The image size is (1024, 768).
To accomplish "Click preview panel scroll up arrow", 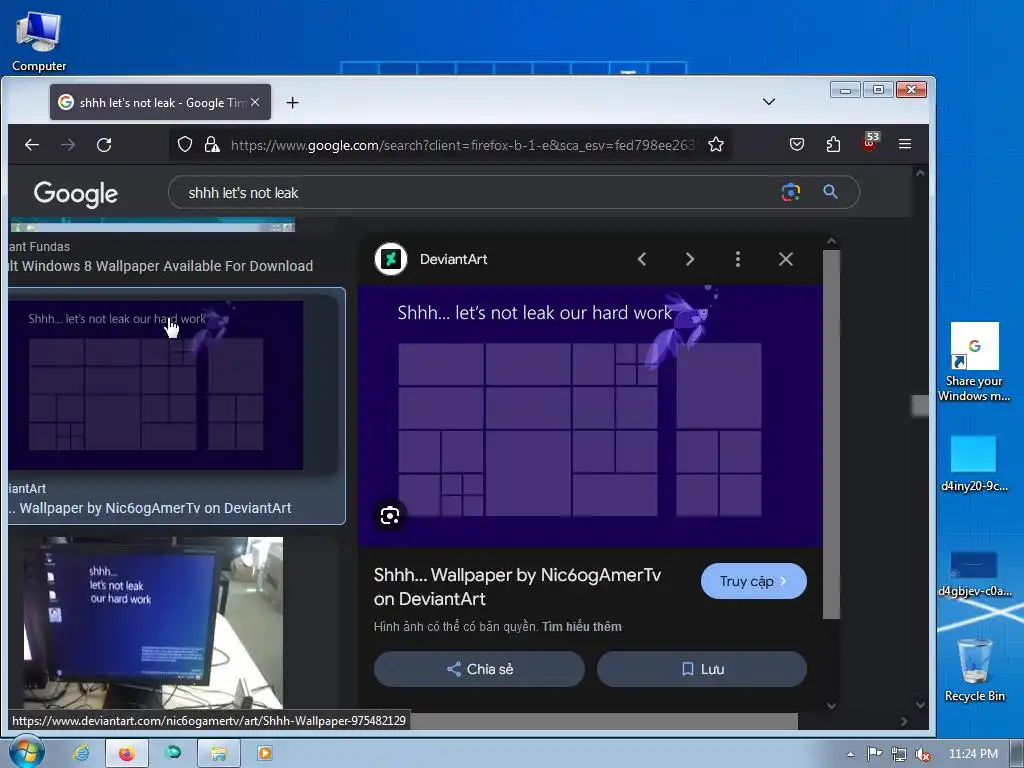I will pyautogui.click(x=831, y=241).
